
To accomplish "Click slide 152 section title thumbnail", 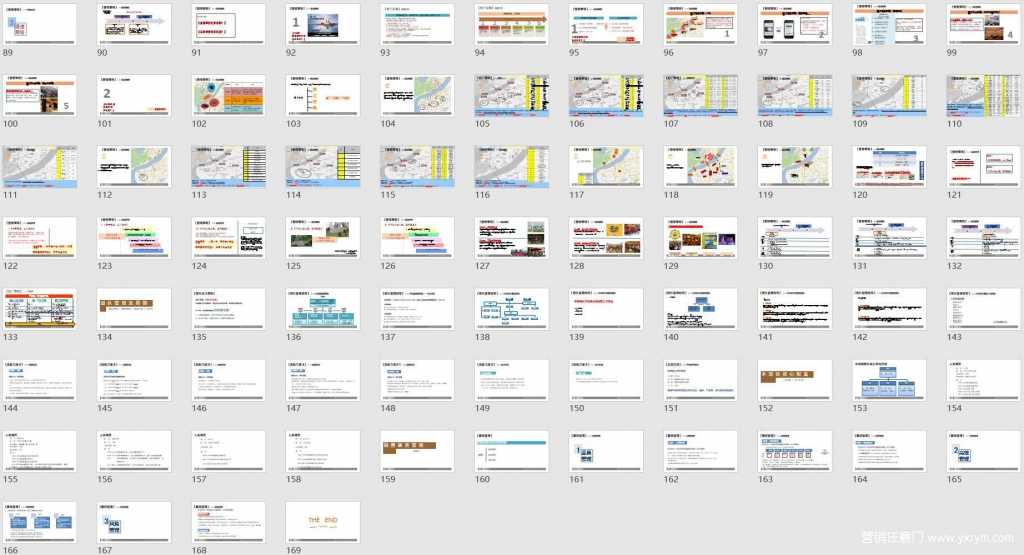I will point(795,380).
